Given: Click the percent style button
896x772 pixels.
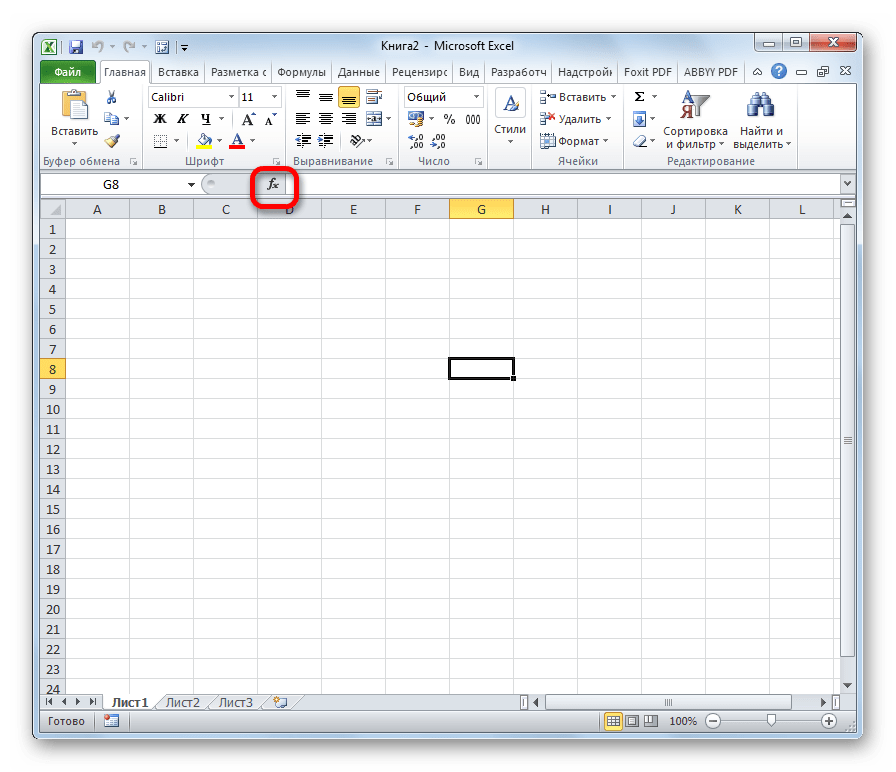Looking at the screenshot, I should click(450, 119).
